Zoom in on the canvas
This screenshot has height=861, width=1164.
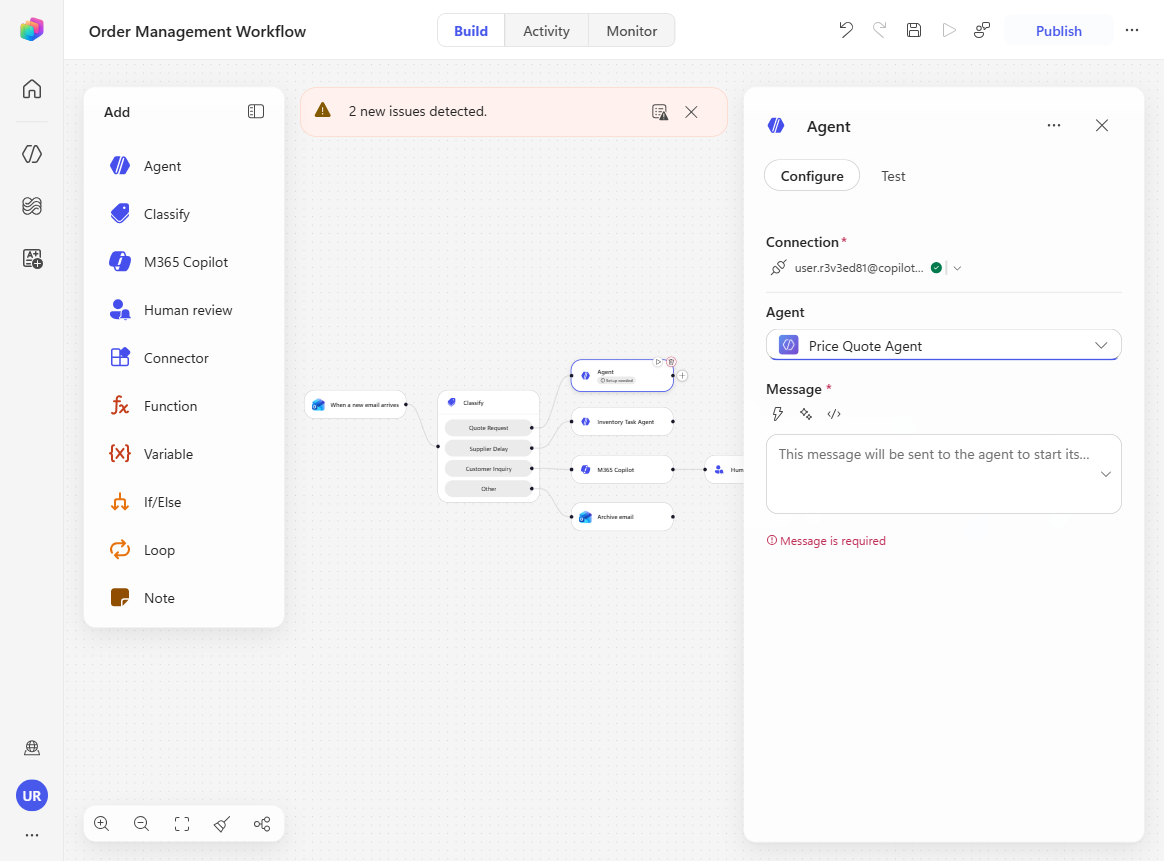click(x=102, y=824)
